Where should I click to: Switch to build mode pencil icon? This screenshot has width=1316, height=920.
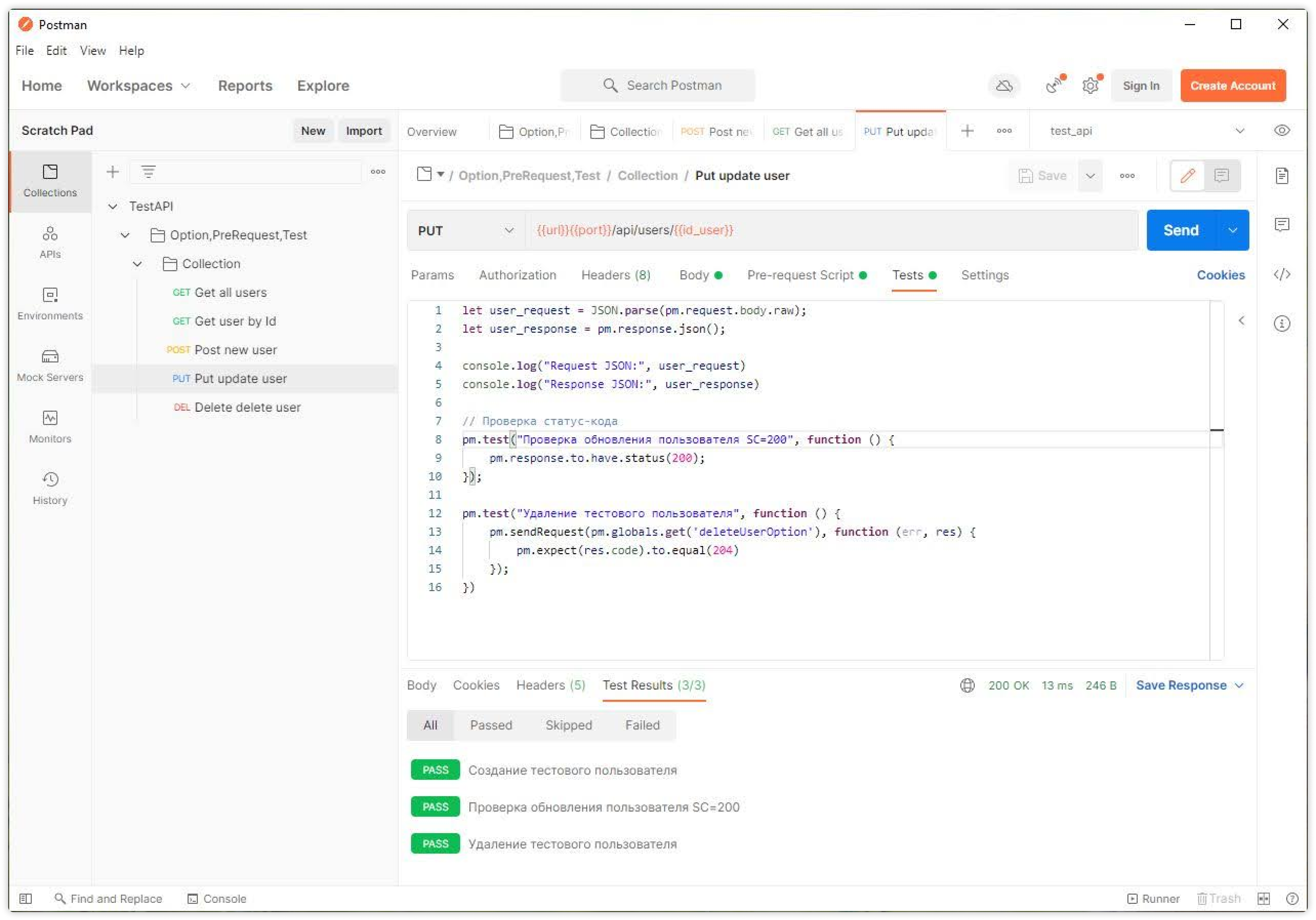click(x=1188, y=176)
